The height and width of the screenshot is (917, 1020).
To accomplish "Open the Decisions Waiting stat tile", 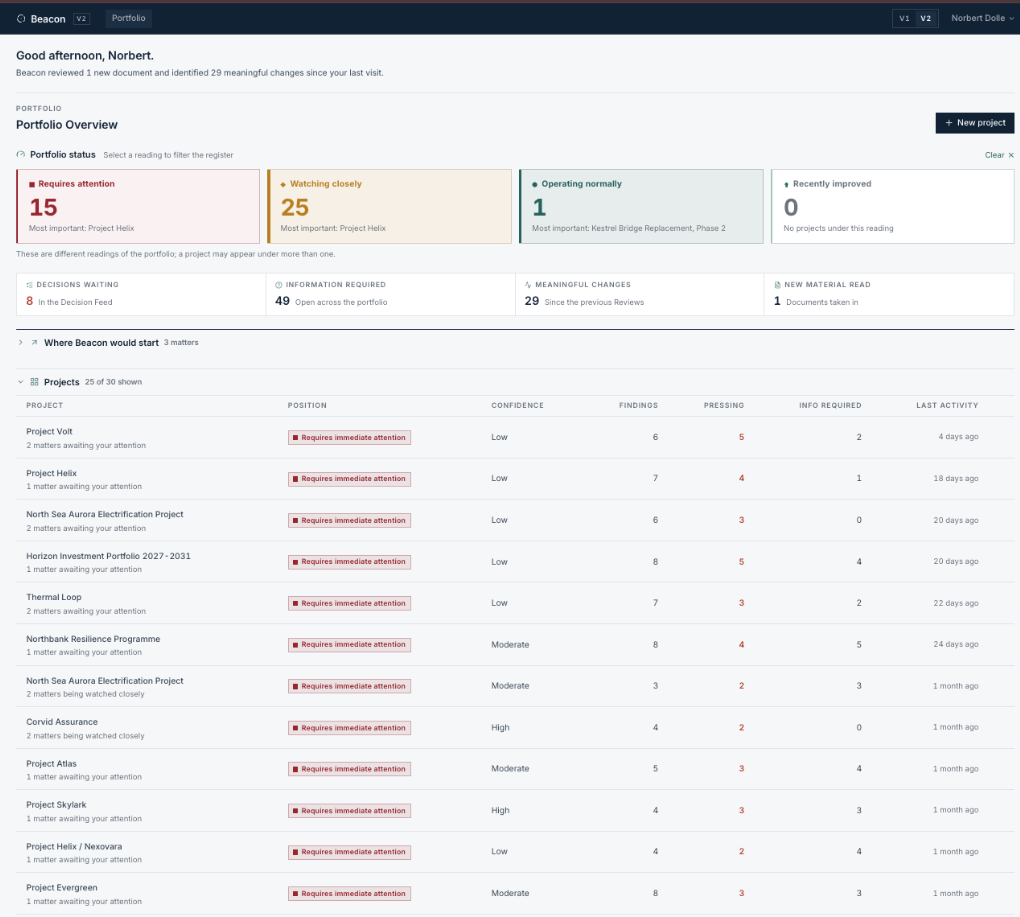I will (141, 295).
